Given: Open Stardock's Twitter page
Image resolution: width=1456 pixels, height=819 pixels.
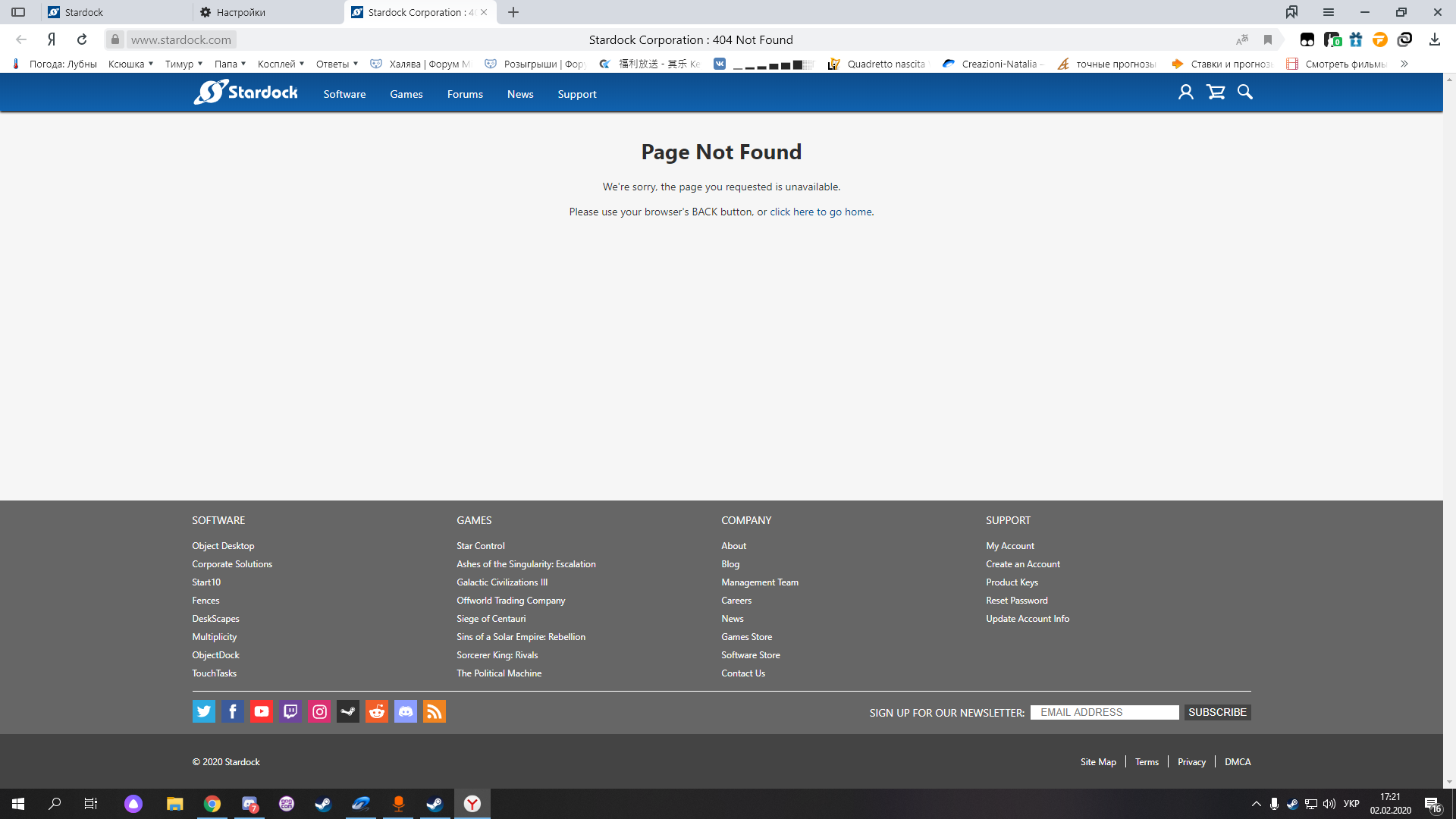Looking at the screenshot, I should 204,711.
